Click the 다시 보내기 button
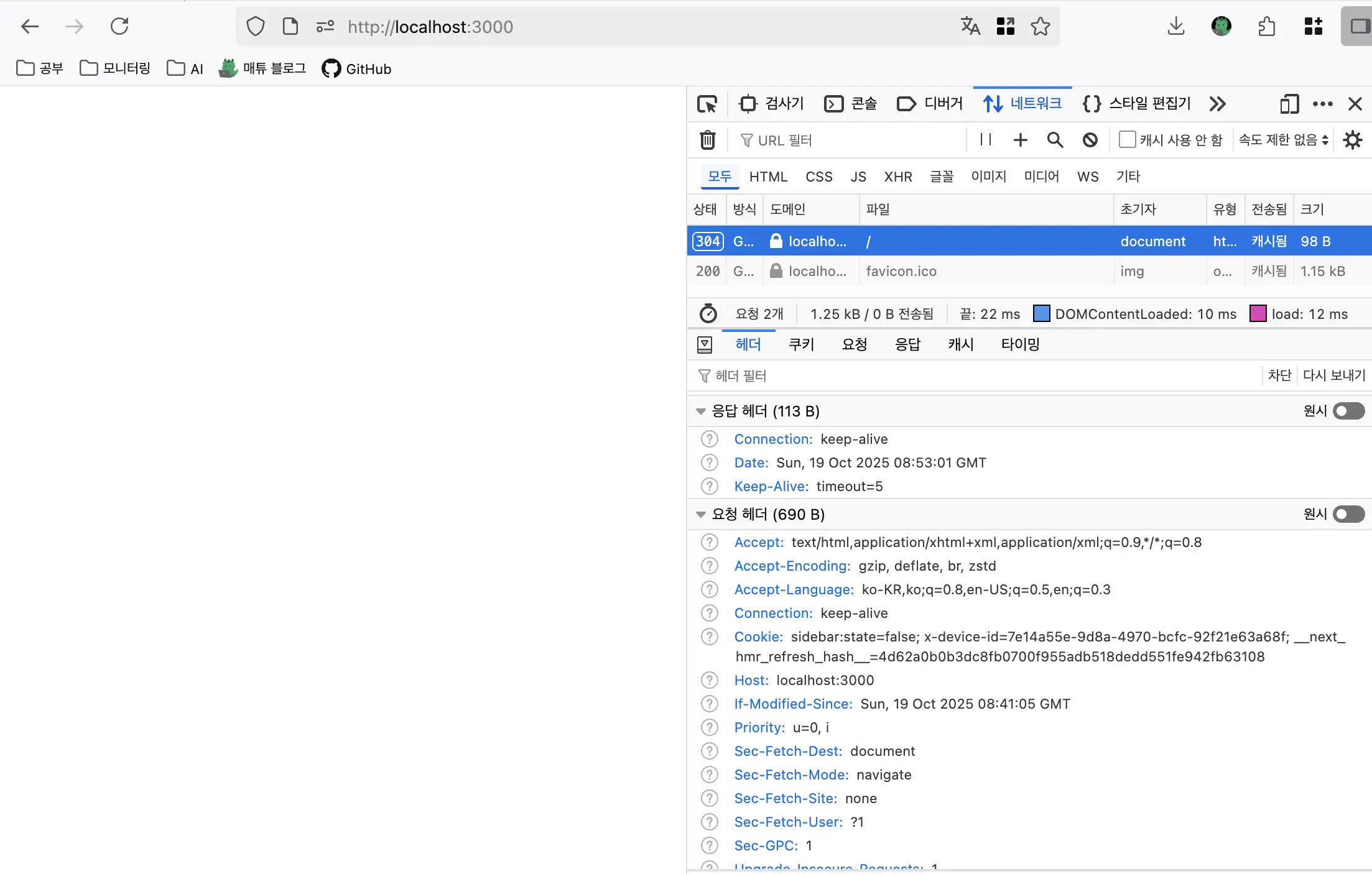Viewport: 1372px width, 874px height. 1334,375
